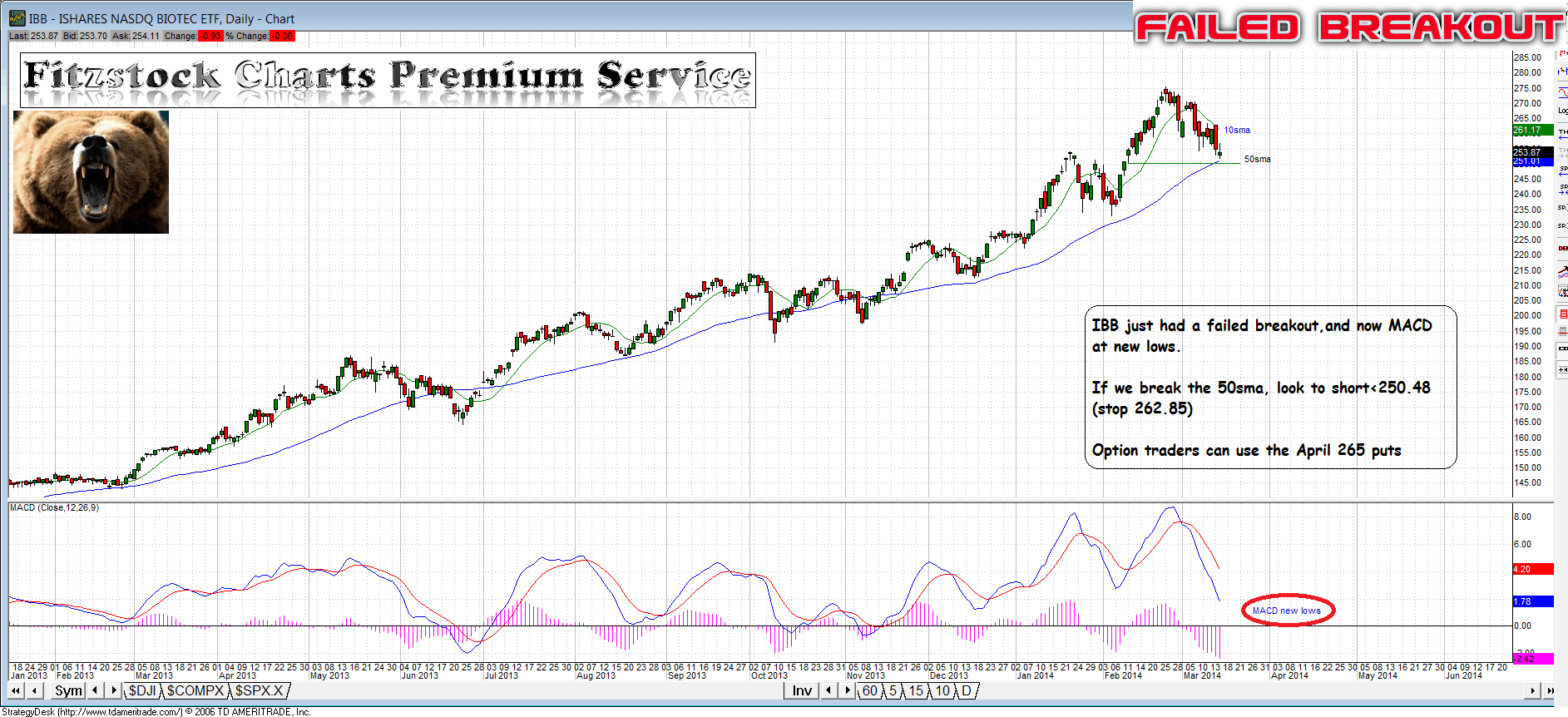The height and width of the screenshot is (717, 1568).
Task: Click the Fitzstock Charts Premium Service banner
Action: (x=388, y=80)
